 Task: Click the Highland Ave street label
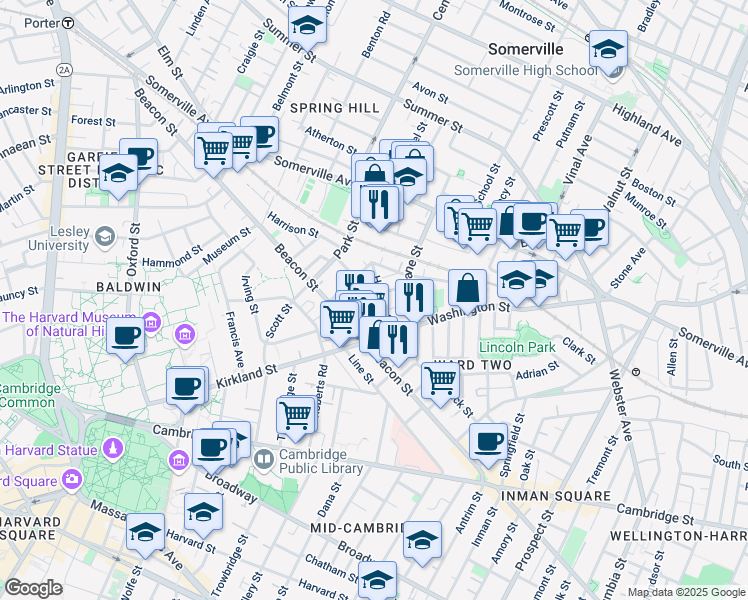coord(647,125)
